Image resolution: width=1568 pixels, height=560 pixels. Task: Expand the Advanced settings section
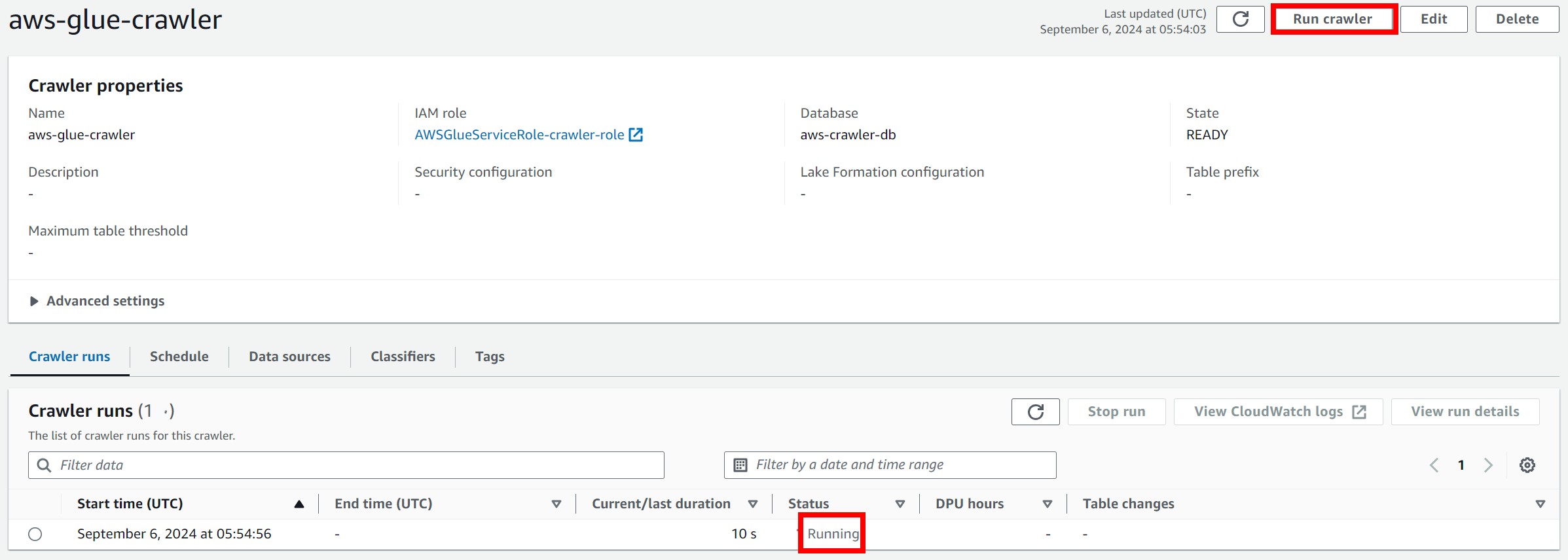[97, 301]
